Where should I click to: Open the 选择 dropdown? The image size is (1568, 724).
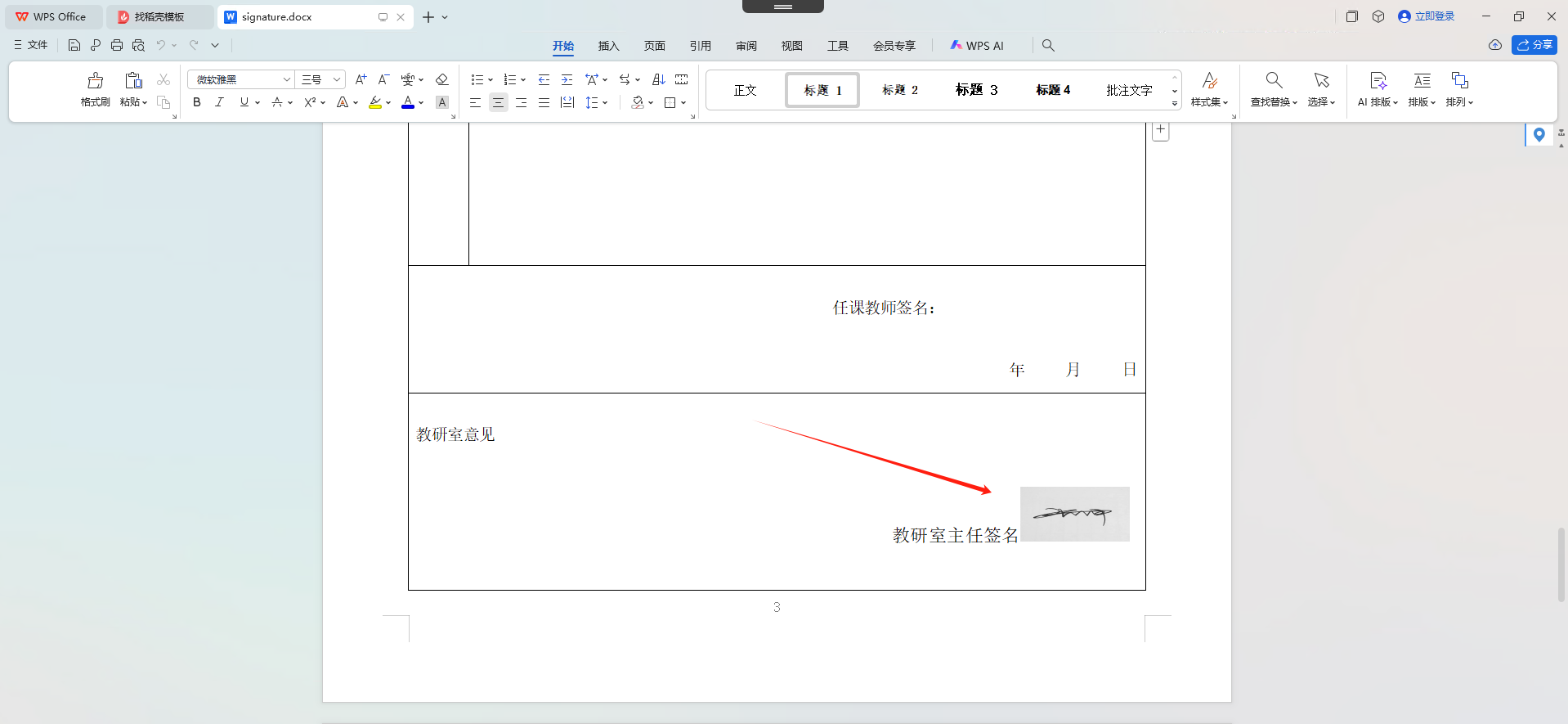click(x=1321, y=102)
